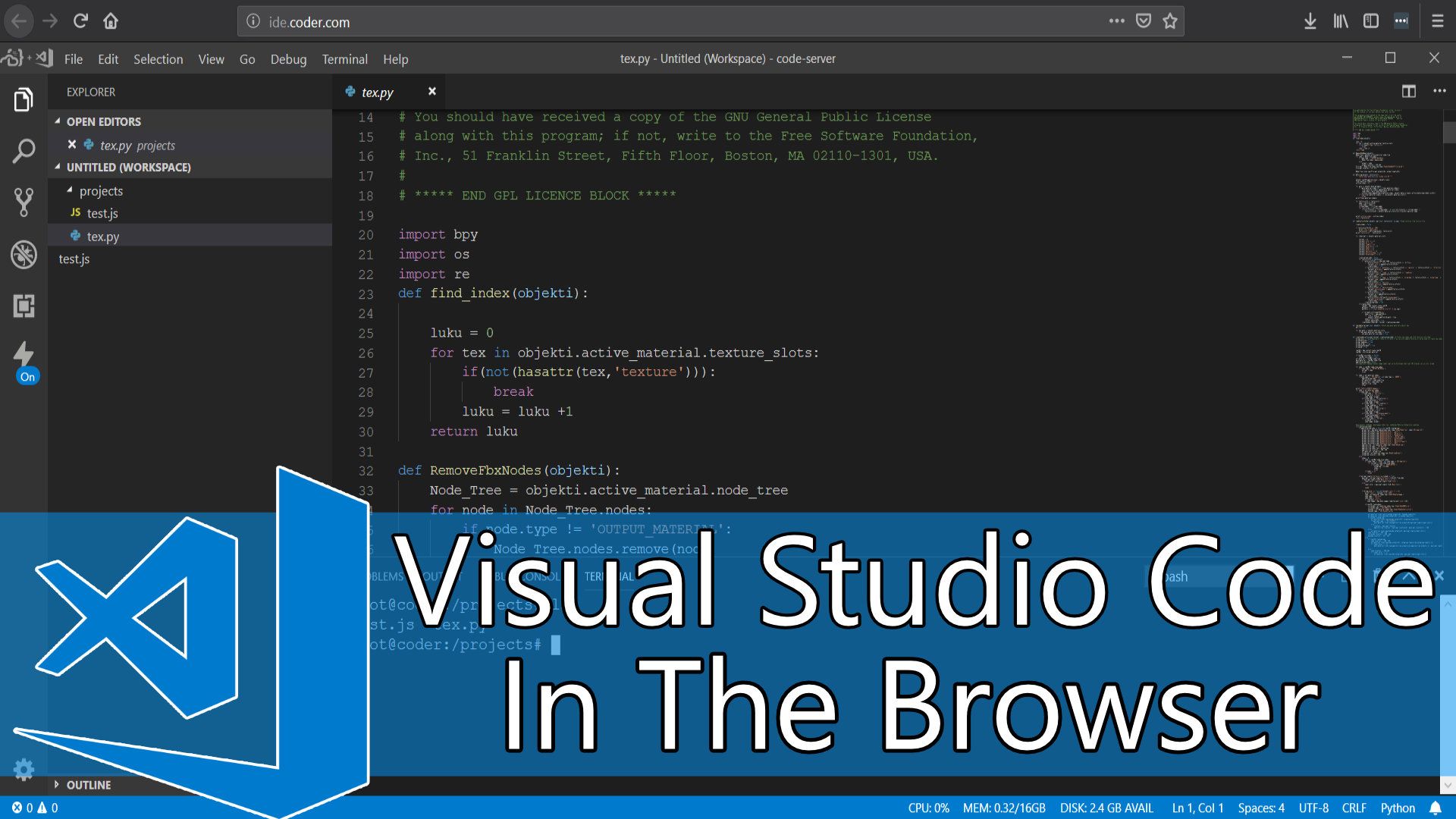The width and height of the screenshot is (1456, 819).
Task: Click the editor vertical scrollbar thumb
Action: (x=1448, y=133)
